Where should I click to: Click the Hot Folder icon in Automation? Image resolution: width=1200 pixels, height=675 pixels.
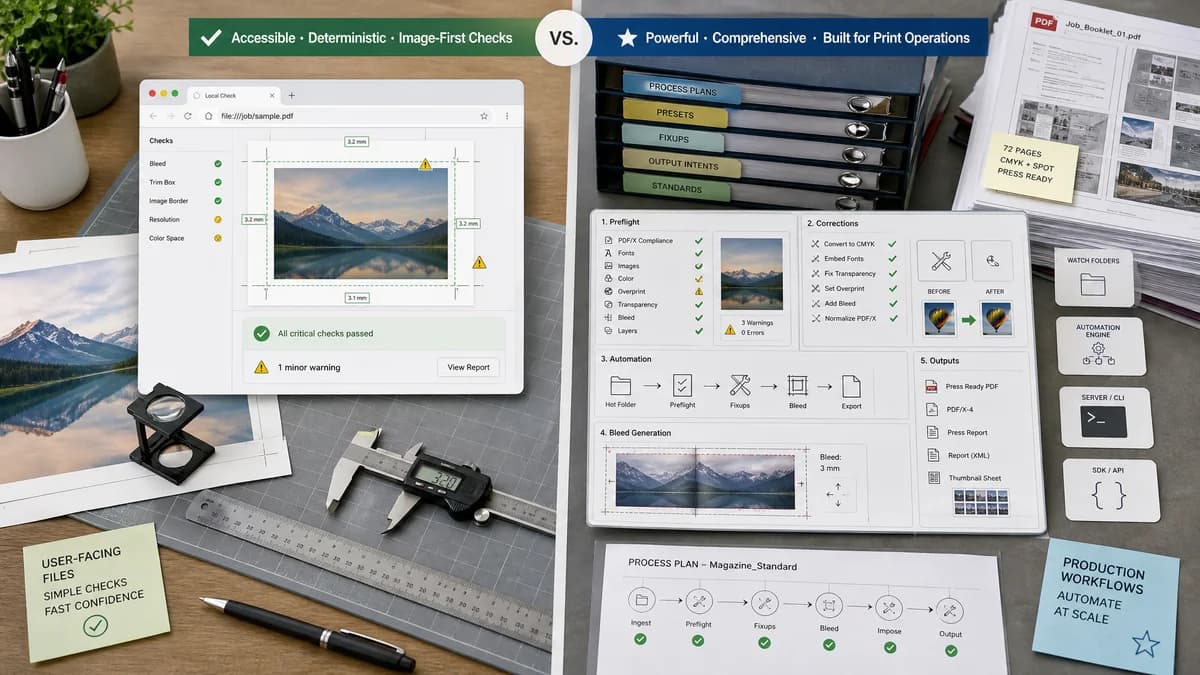(x=621, y=385)
